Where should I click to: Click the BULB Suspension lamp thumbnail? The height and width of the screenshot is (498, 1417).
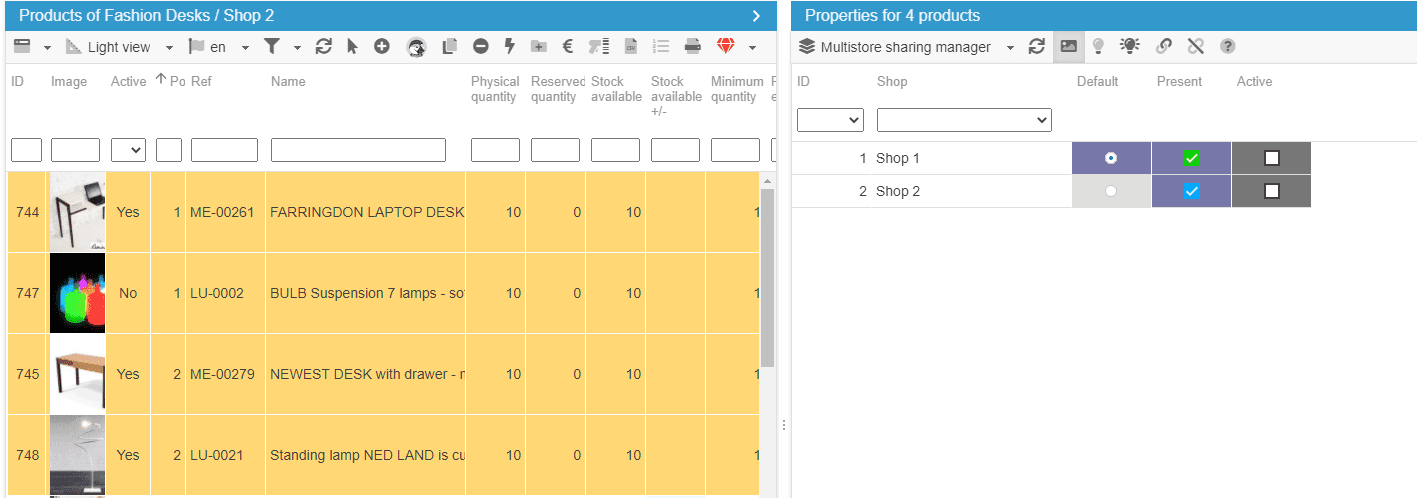[78, 293]
